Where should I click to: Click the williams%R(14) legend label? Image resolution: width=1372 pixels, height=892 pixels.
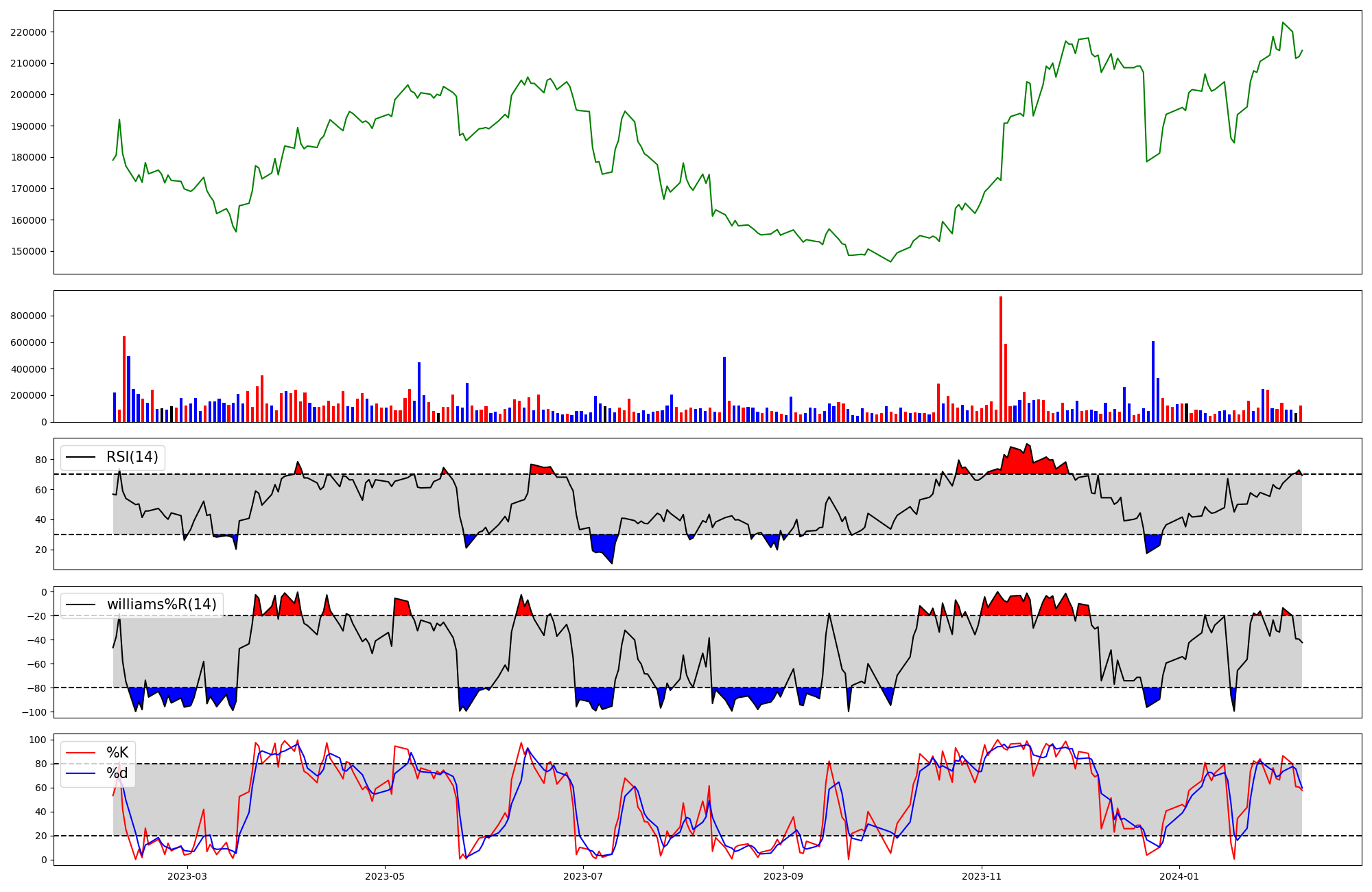pyautogui.click(x=161, y=605)
